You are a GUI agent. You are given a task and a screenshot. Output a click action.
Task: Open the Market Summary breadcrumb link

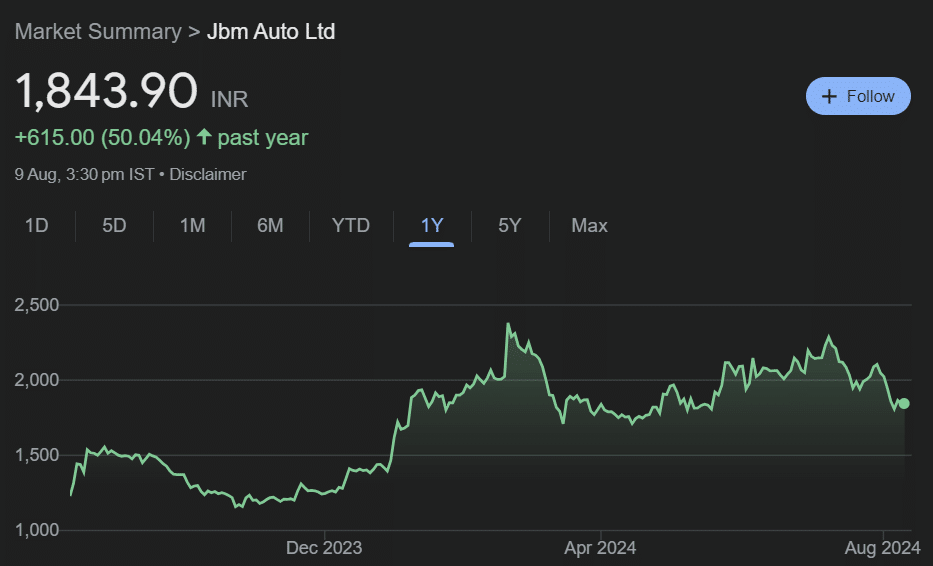[x=98, y=32]
